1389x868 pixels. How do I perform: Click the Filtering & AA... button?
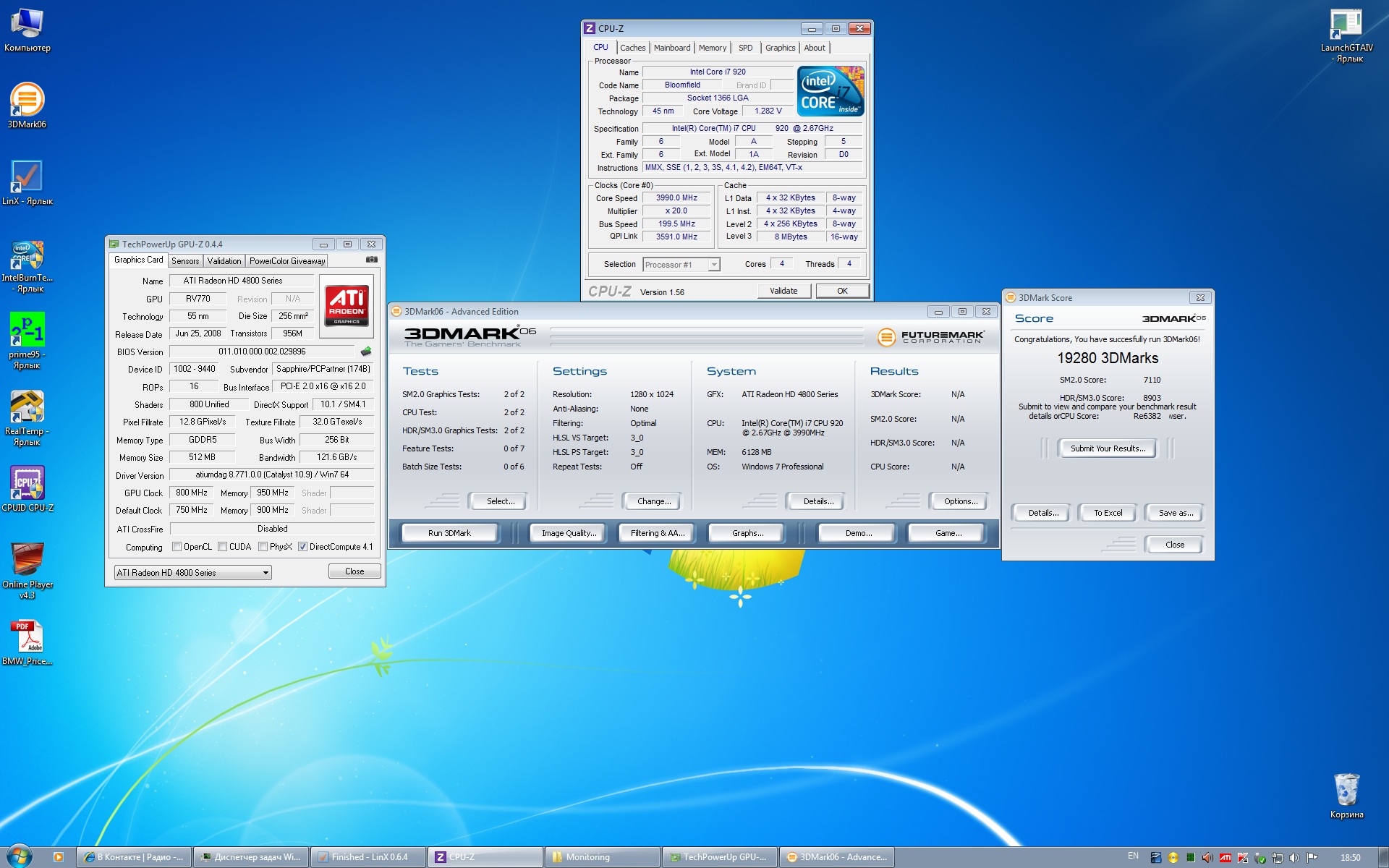coord(657,533)
